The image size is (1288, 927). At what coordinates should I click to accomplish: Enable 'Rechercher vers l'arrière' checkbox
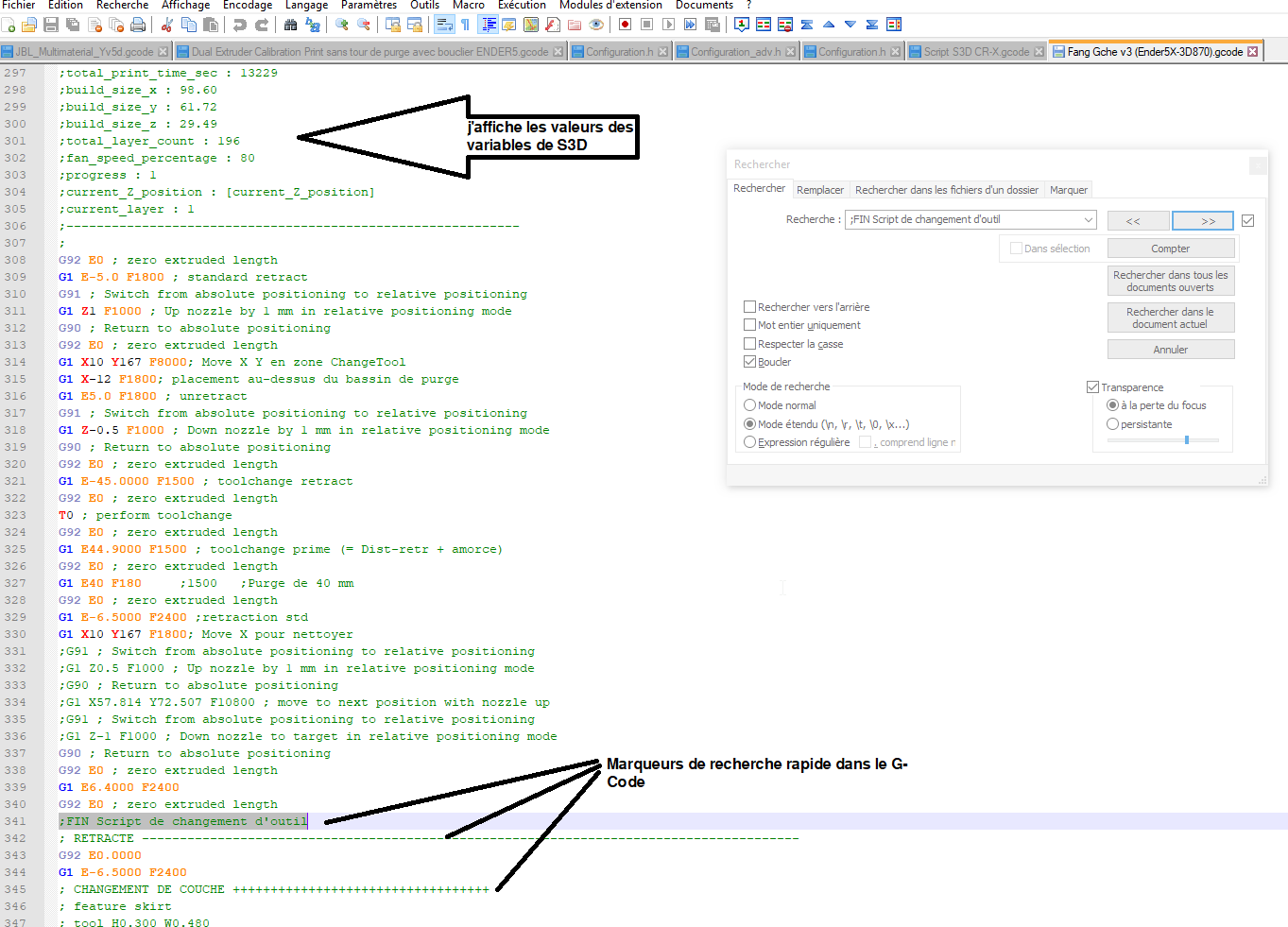point(749,307)
